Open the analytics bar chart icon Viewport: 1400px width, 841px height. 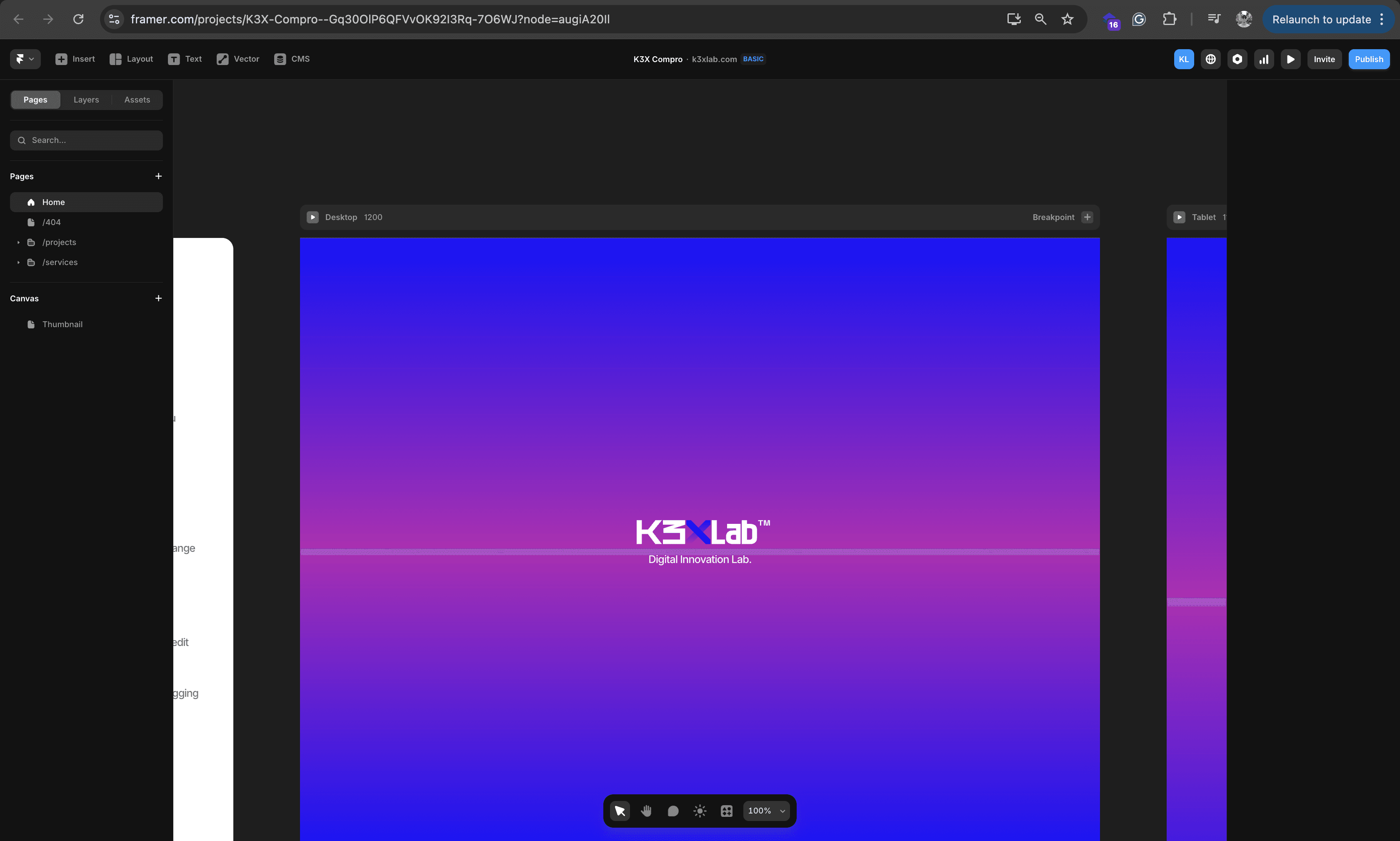click(1263, 59)
